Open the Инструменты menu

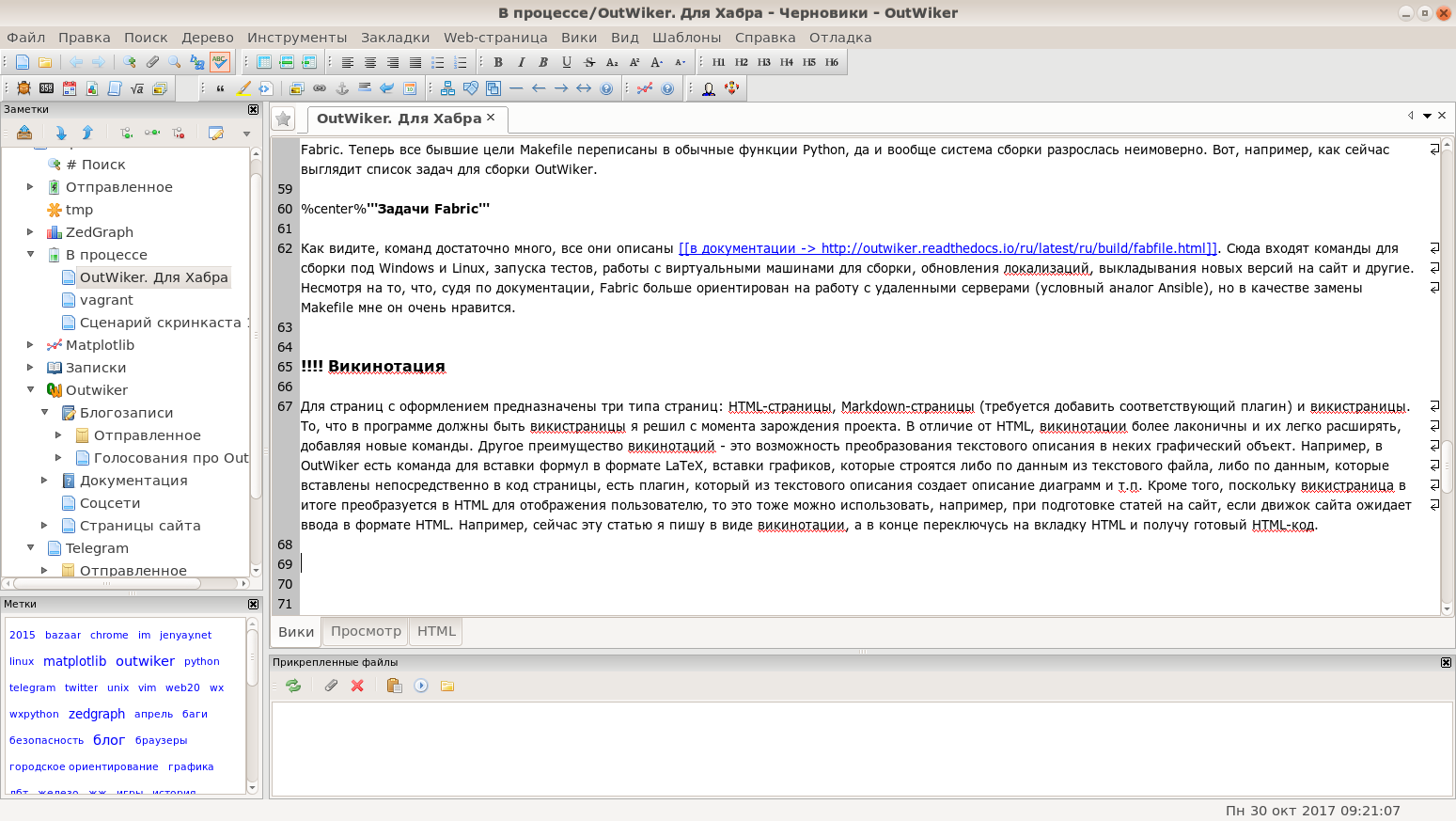pos(297,38)
